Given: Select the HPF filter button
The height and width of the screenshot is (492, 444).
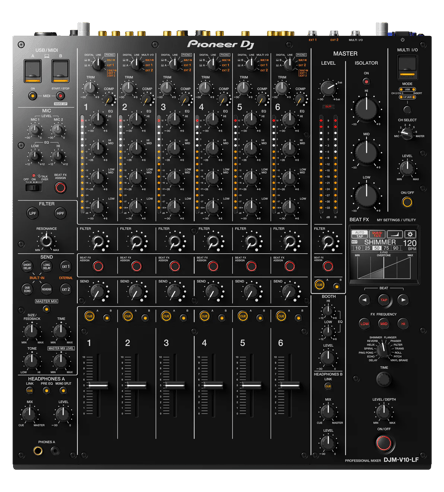Looking at the screenshot, I should [60, 213].
